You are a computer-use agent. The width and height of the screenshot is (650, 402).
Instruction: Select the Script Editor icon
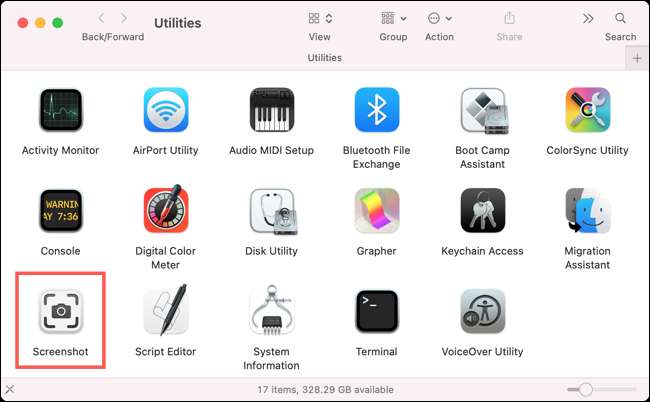166,310
